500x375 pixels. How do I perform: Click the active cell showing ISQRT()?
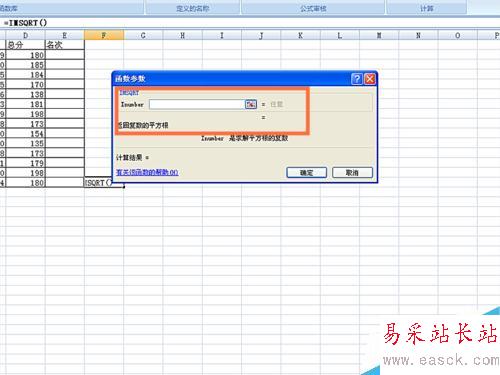(104, 183)
